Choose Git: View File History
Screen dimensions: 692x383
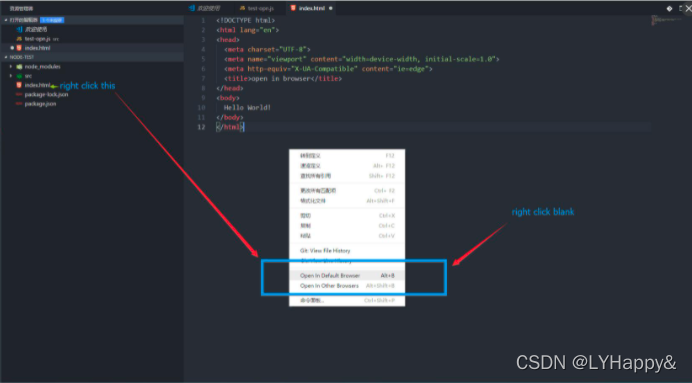(x=347, y=251)
